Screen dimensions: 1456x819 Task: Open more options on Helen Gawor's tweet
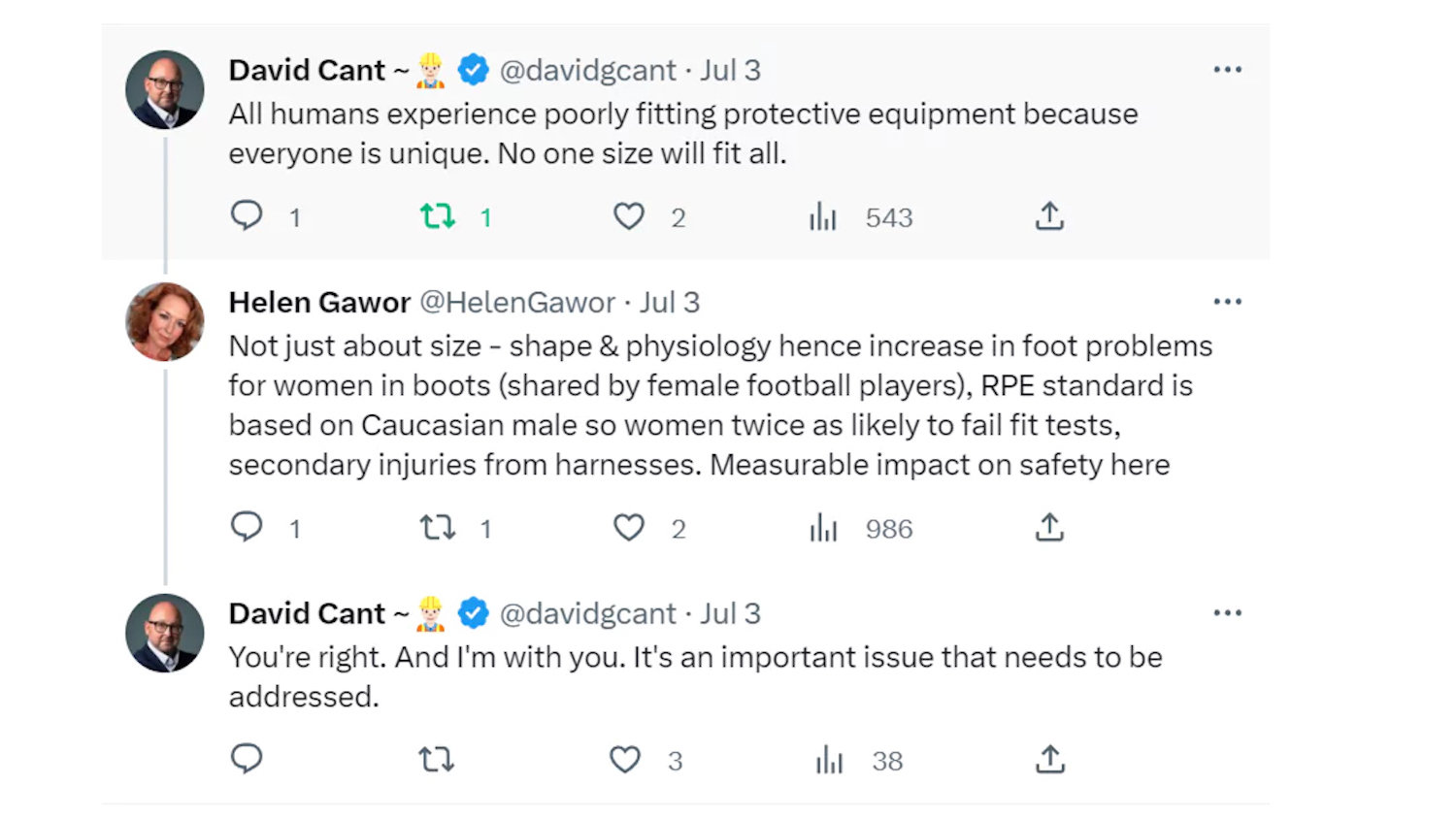click(1227, 302)
